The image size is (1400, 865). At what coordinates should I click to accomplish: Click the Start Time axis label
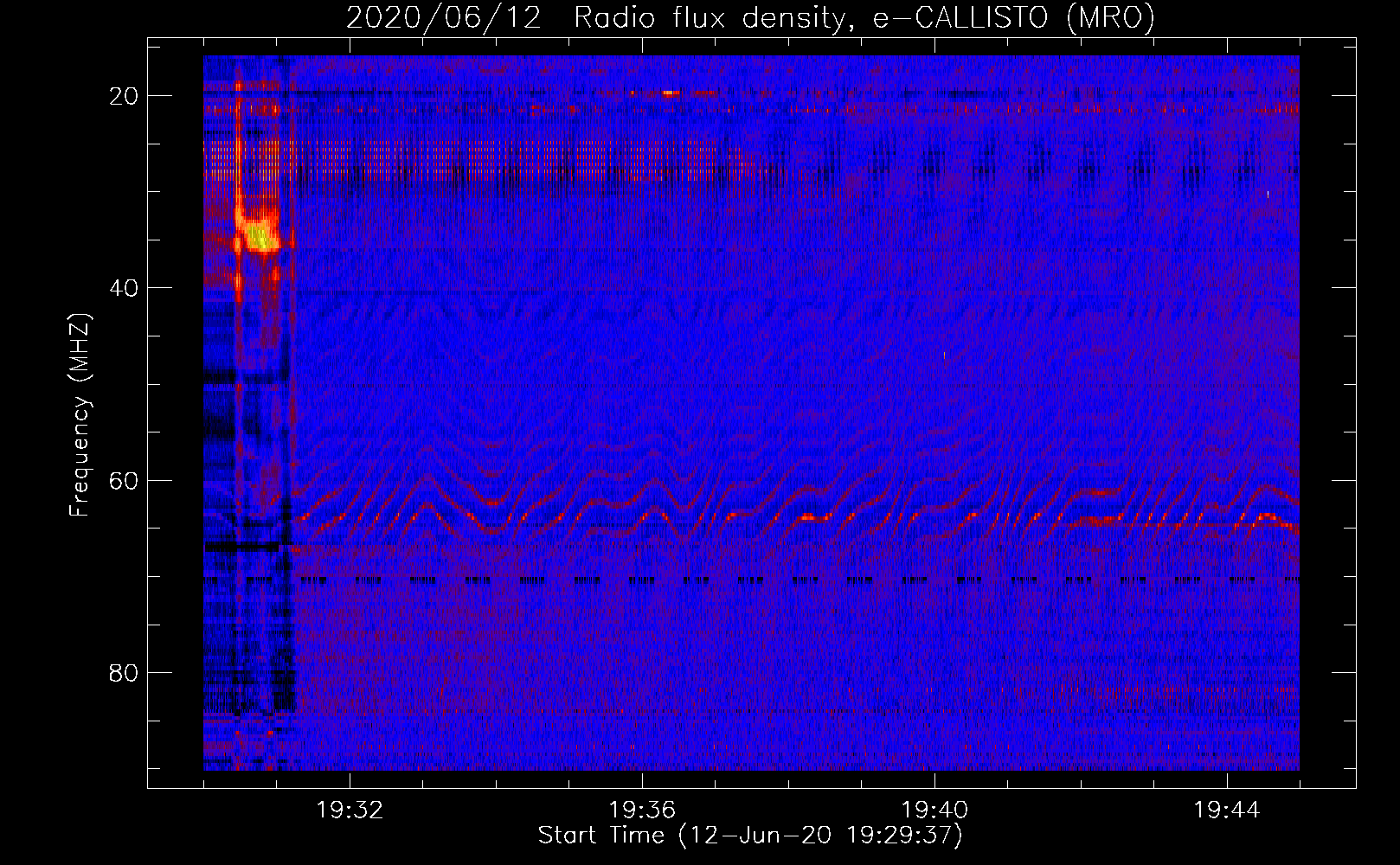[750, 836]
